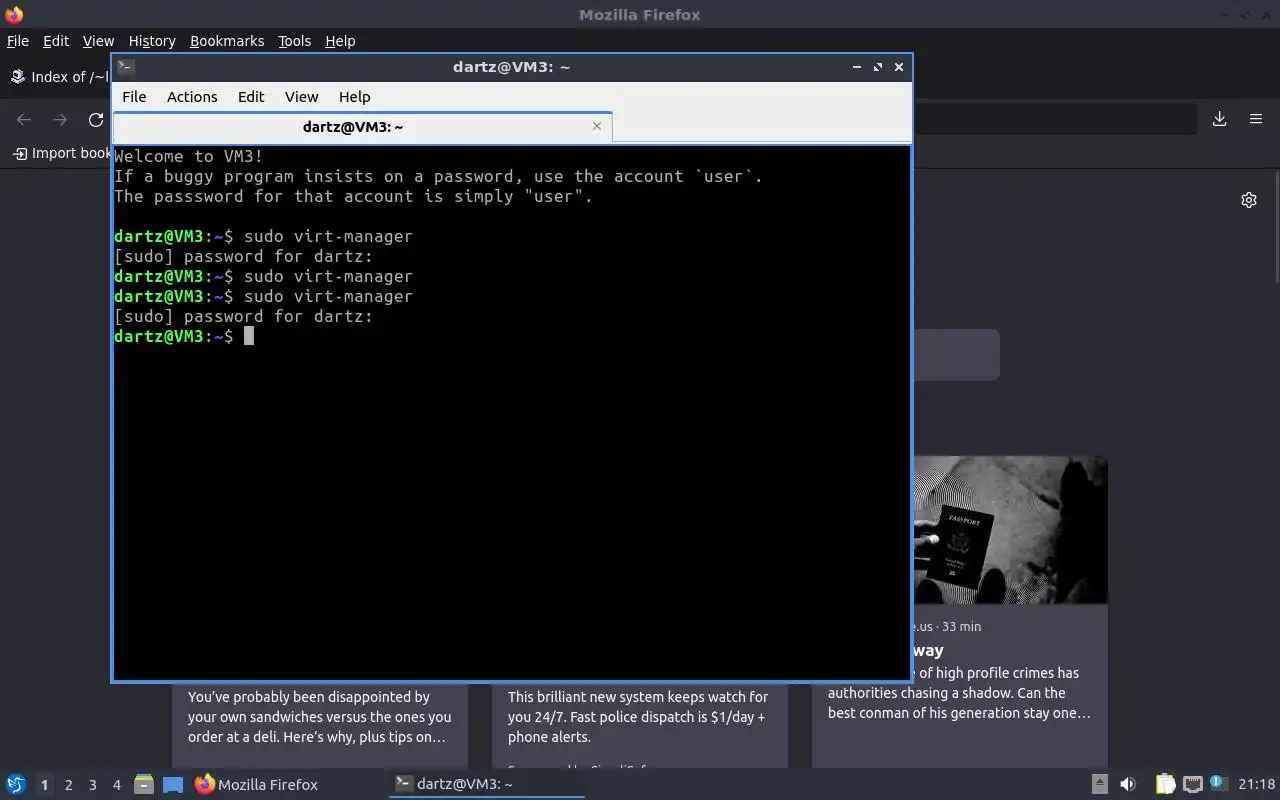Open the Firefox Edit menu

point(56,41)
